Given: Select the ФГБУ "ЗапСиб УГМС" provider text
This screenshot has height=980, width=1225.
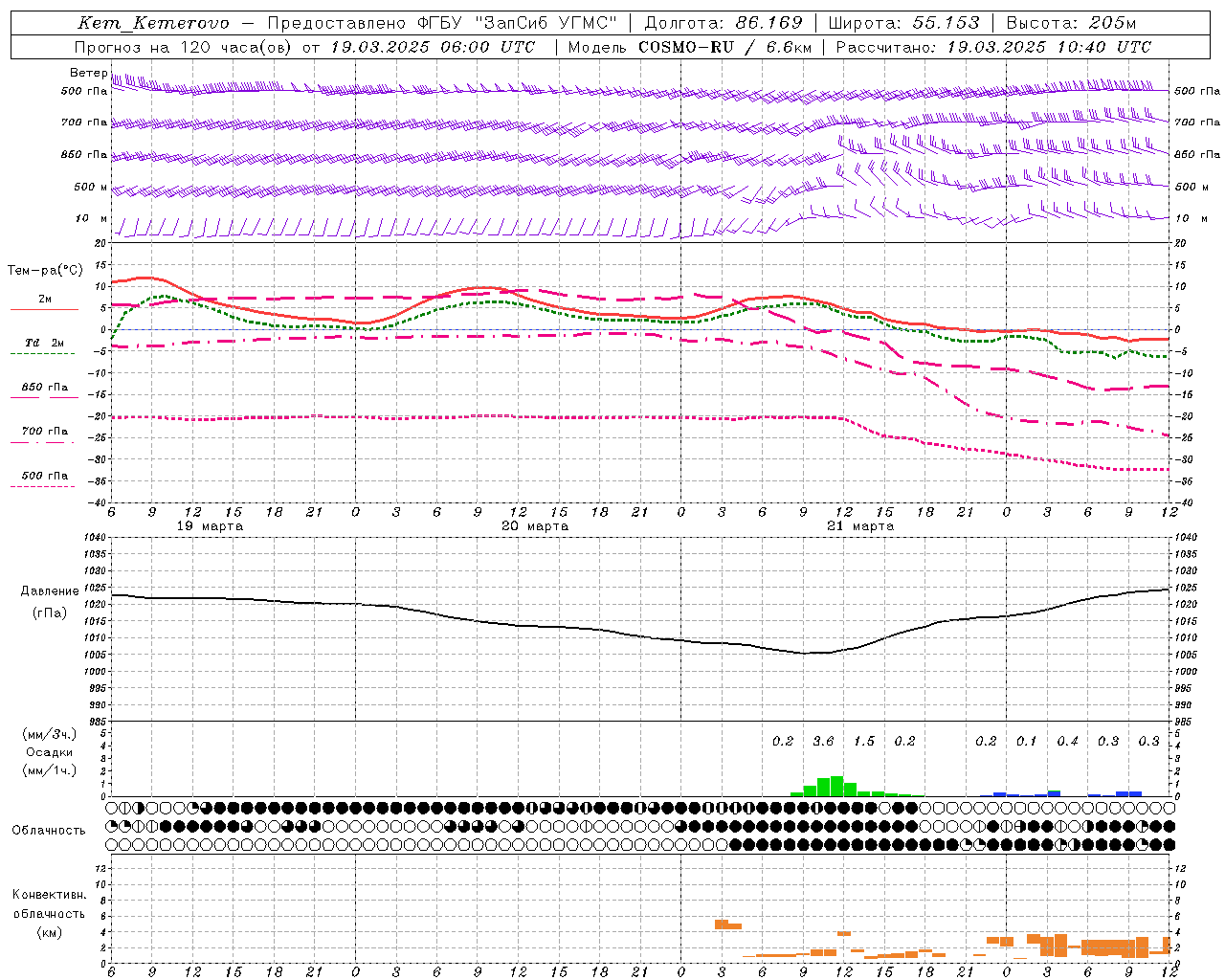Looking at the screenshot, I should [x=517, y=23].
